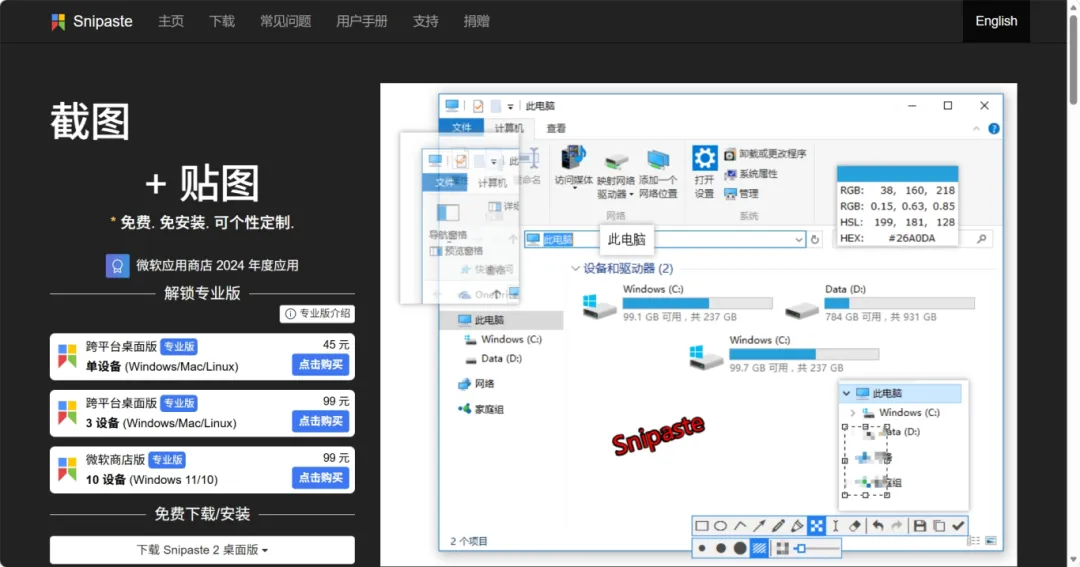Click the Snipaste icon on the 3 设备 card
This screenshot has height=567, width=1080.
point(67,413)
